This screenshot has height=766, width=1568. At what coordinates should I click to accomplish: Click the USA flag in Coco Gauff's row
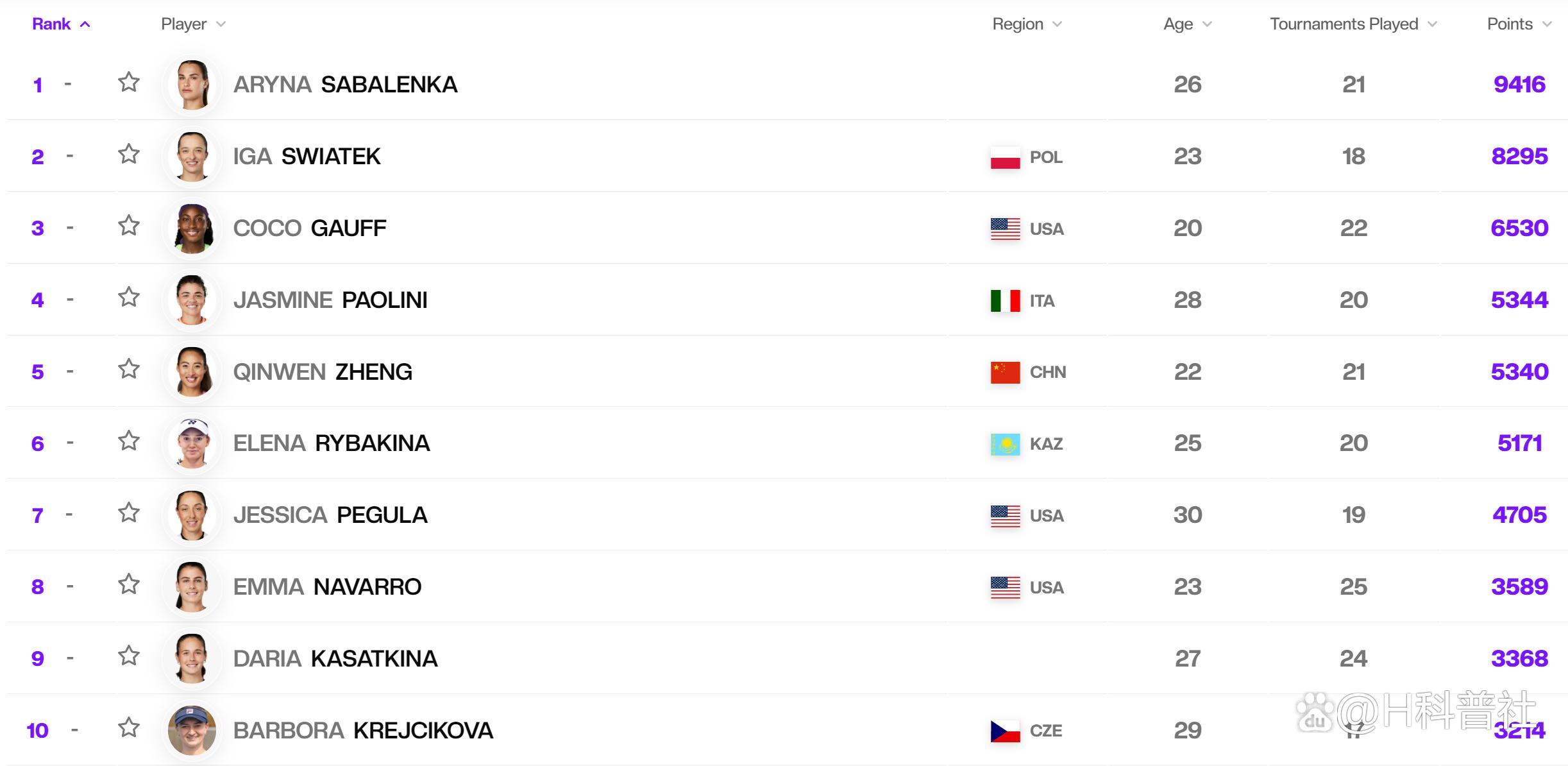pyautogui.click(x=1005, y=229)
